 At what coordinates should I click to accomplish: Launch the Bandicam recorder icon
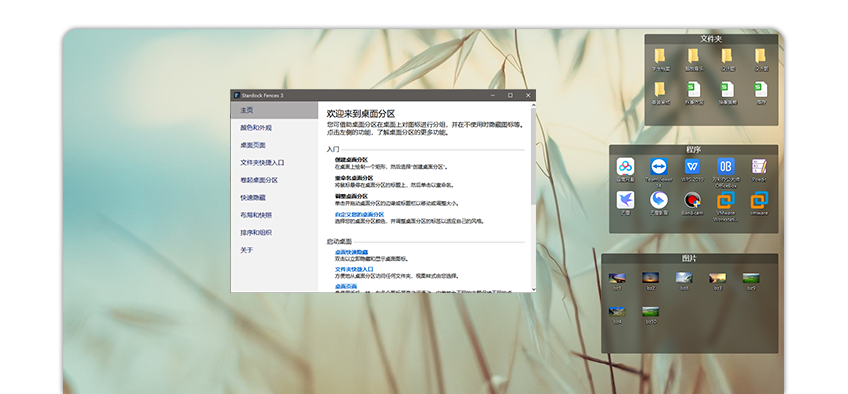tap(692, 200)
